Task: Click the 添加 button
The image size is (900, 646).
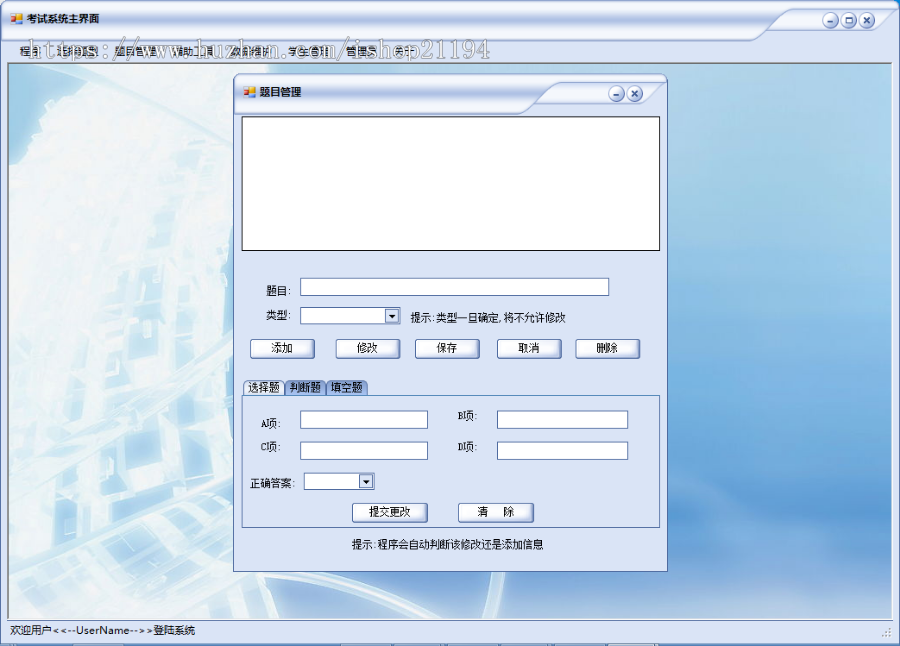Action: 282,348
